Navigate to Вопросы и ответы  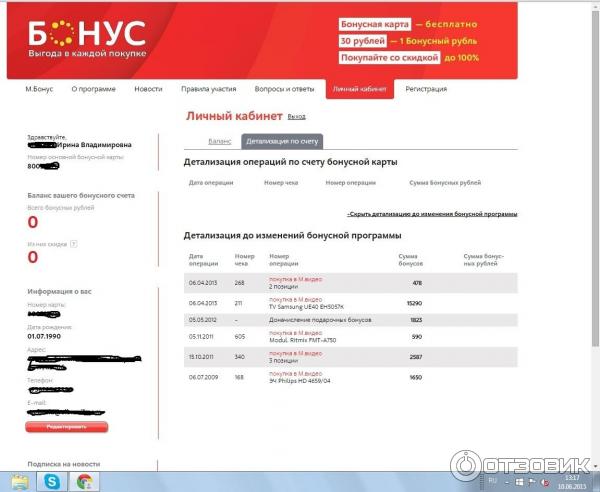(286, 89)
